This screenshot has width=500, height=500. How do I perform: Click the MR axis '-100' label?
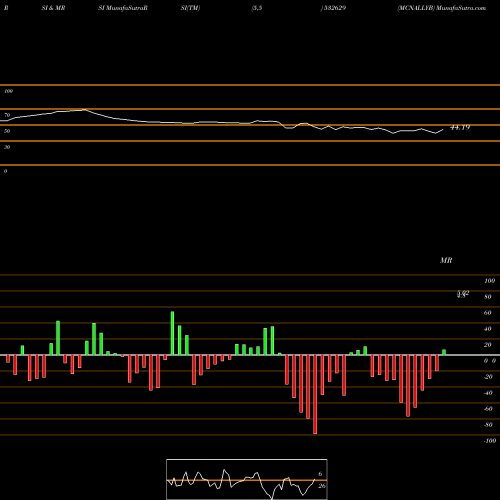490,441
